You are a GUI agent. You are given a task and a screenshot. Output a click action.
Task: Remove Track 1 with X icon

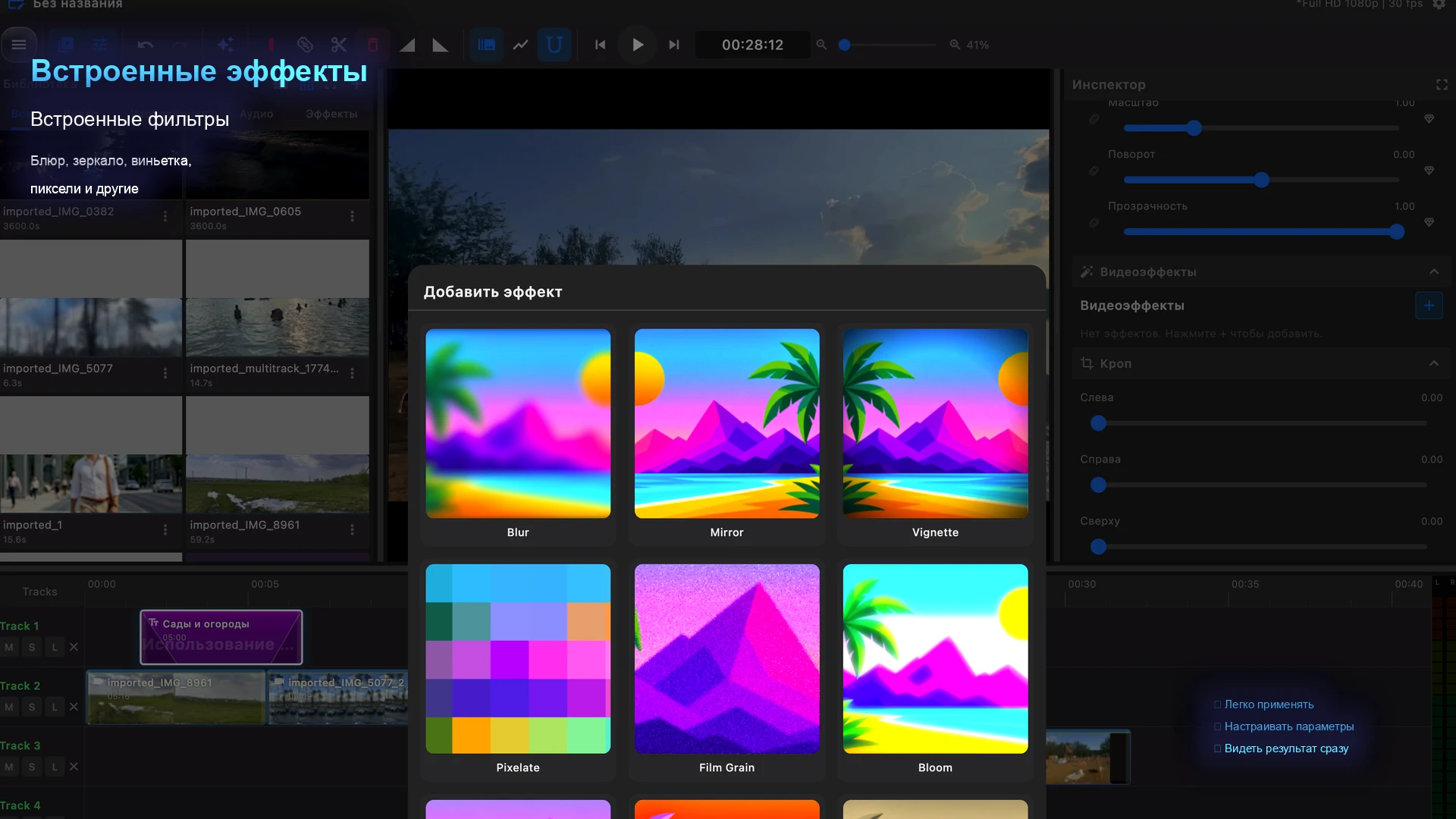click(x=74, y=647)
